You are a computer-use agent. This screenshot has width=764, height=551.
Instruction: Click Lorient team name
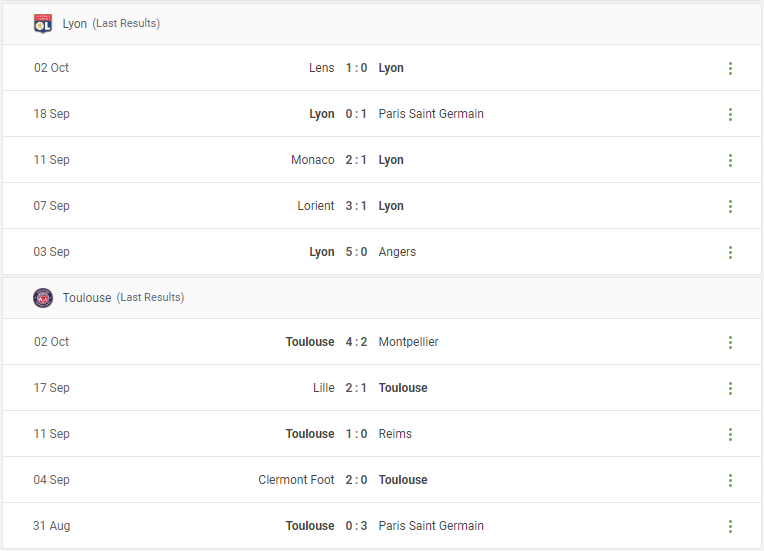coord(316,206)
